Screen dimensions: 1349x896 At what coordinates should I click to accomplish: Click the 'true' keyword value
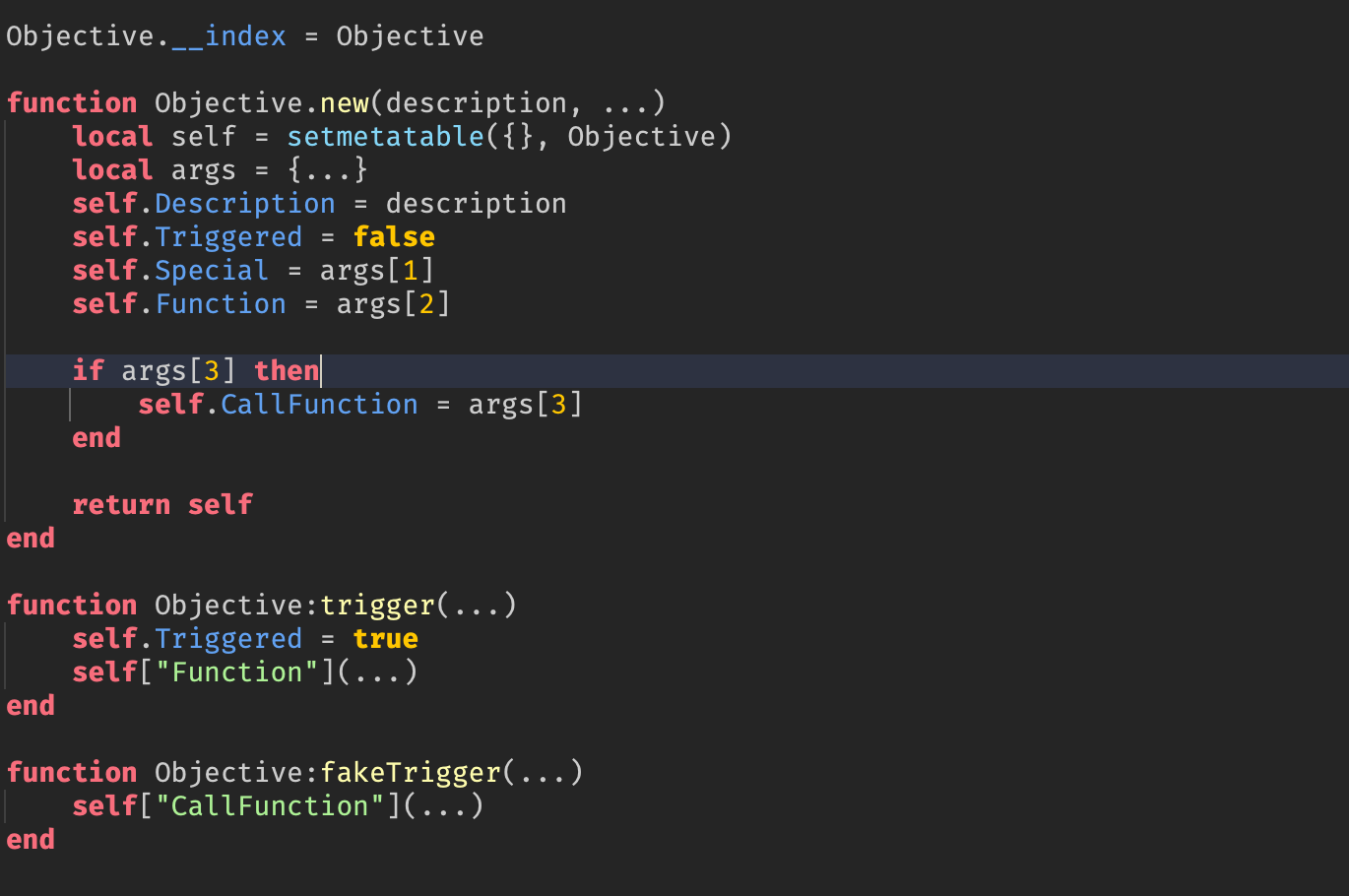click(x=385, y=639)
